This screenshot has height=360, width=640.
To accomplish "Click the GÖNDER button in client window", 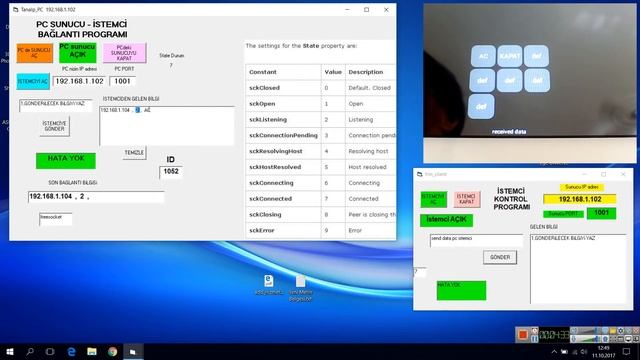I will 500,258.
